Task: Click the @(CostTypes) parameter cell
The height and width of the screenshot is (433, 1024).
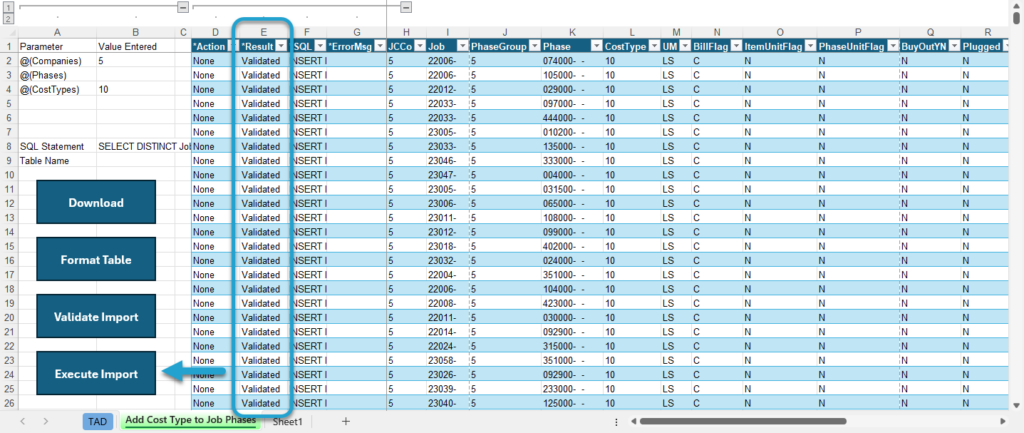Action: pyautogui.click(x=57, y=89)
